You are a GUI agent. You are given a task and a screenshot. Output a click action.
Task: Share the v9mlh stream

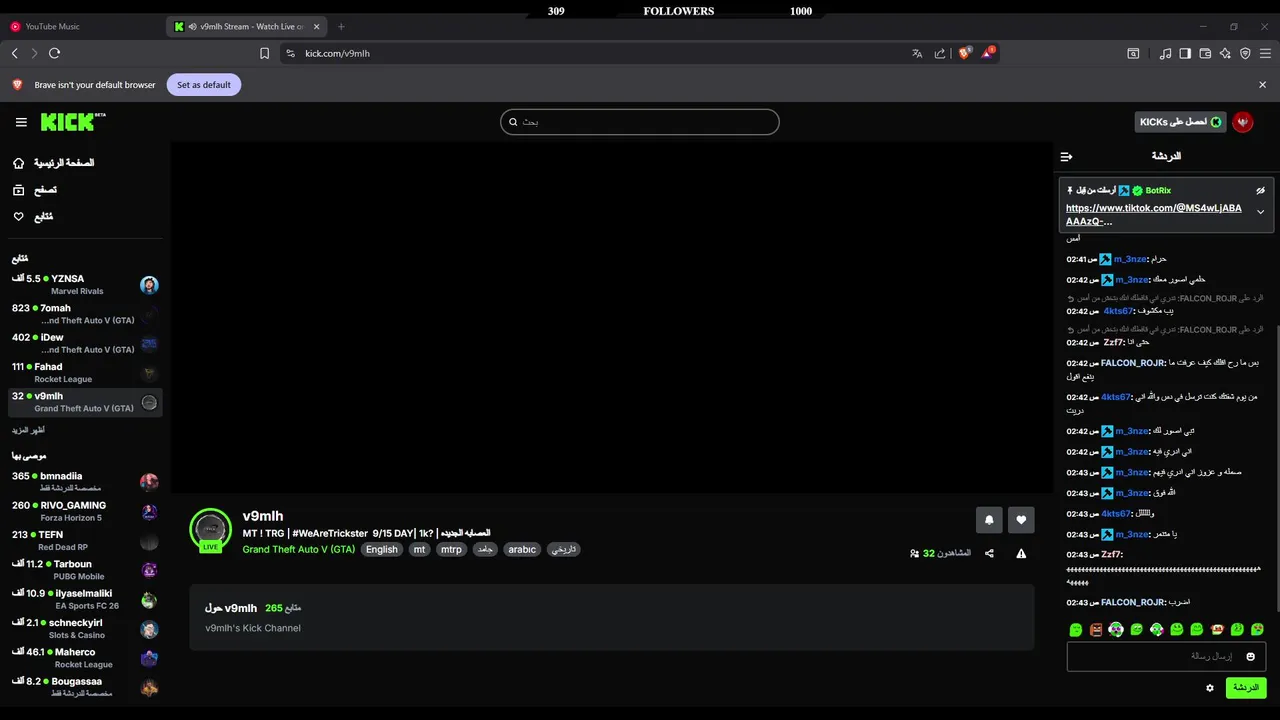coord(989,553)
